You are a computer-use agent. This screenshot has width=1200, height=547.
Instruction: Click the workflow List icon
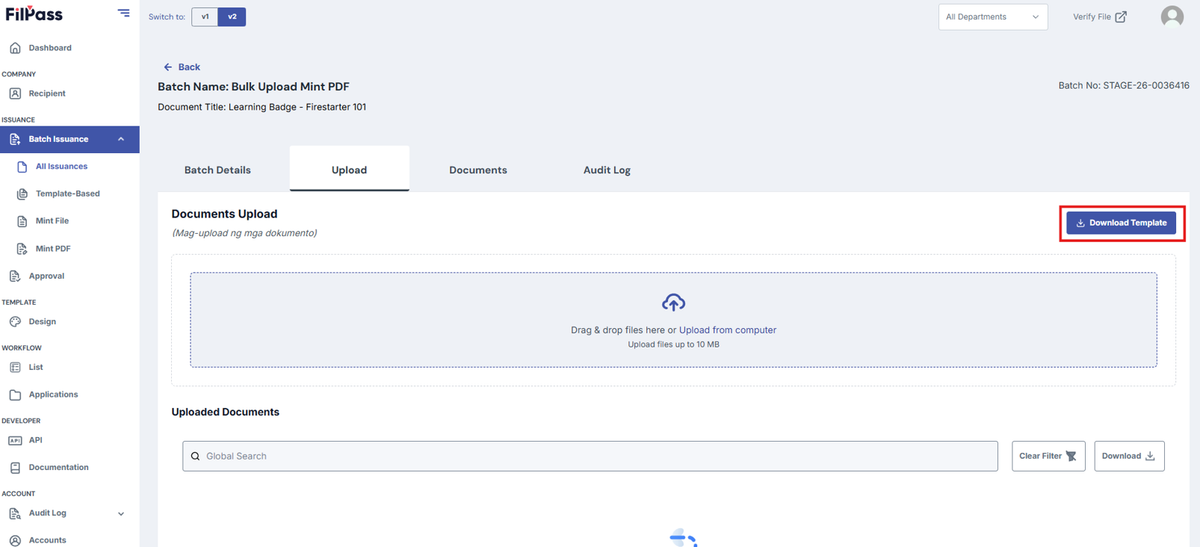[15, 367]
